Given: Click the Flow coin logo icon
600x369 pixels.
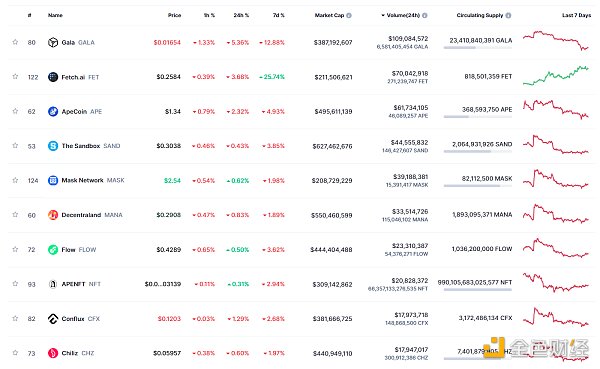Looking at the screenshot, I should 53,250.
